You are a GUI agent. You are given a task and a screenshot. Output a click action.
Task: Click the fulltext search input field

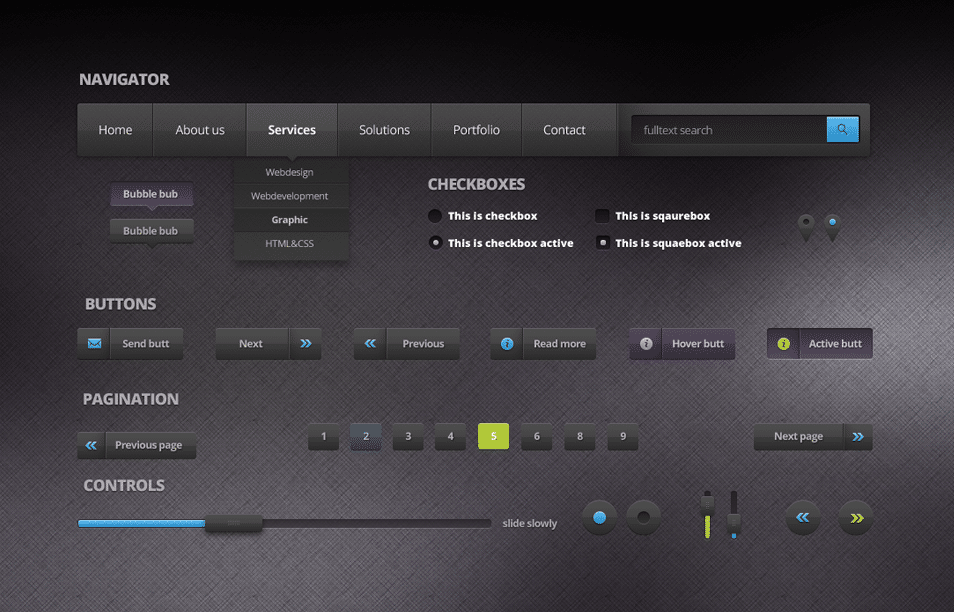pos(730,129)
